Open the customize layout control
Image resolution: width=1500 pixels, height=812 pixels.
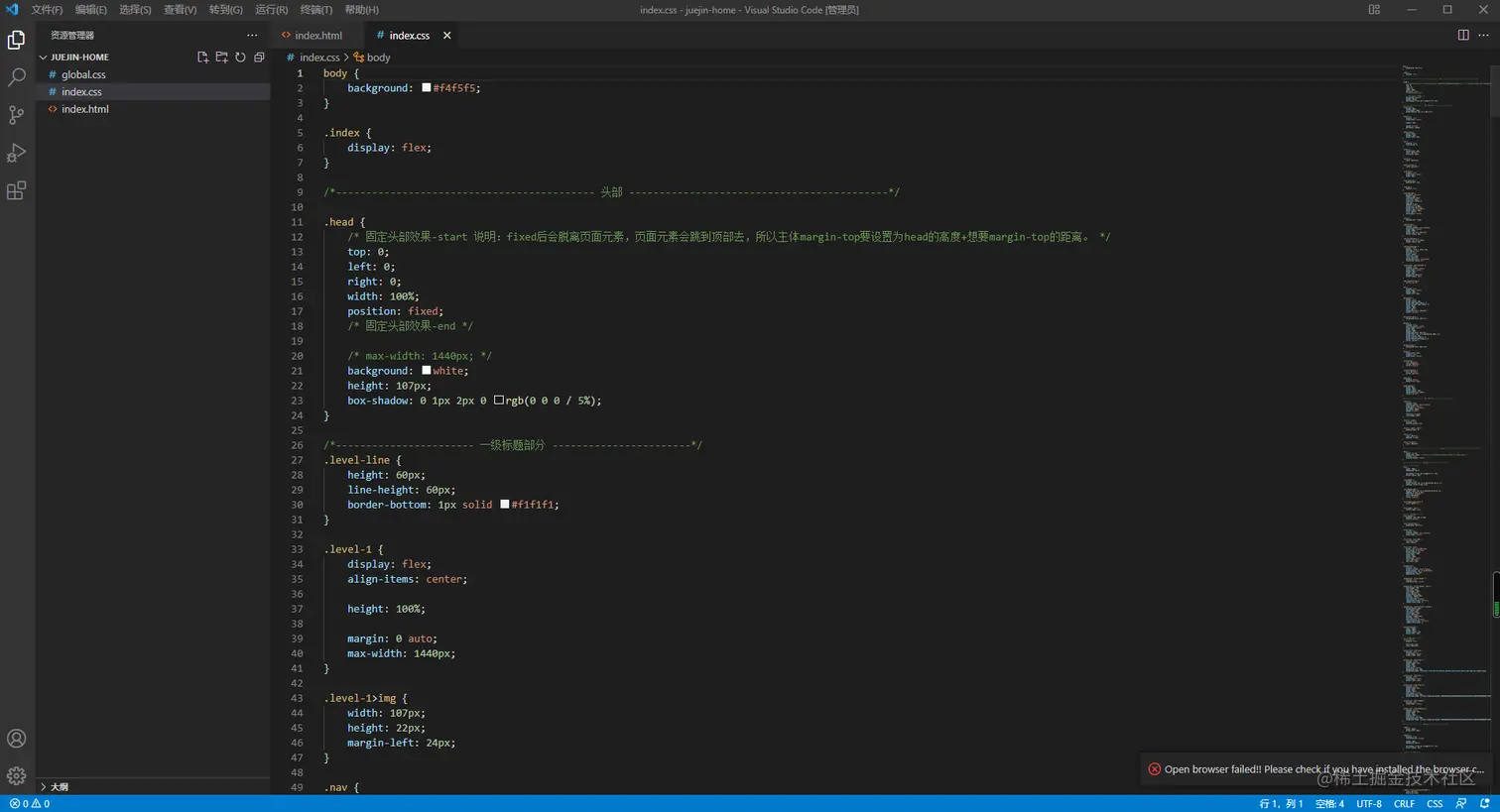click(1374, 10)
